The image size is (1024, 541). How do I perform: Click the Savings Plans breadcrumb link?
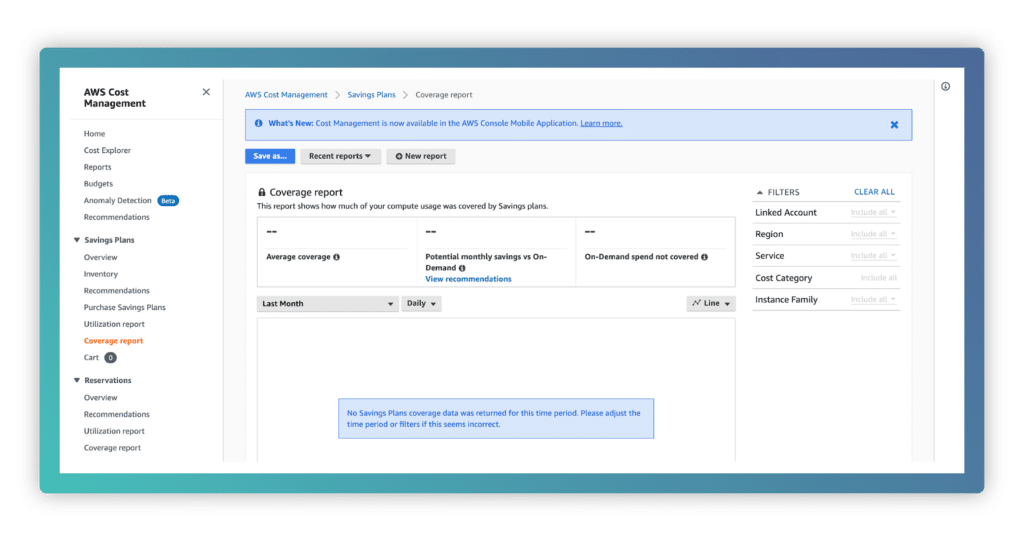pyautogui.click(x=371, y=95)
